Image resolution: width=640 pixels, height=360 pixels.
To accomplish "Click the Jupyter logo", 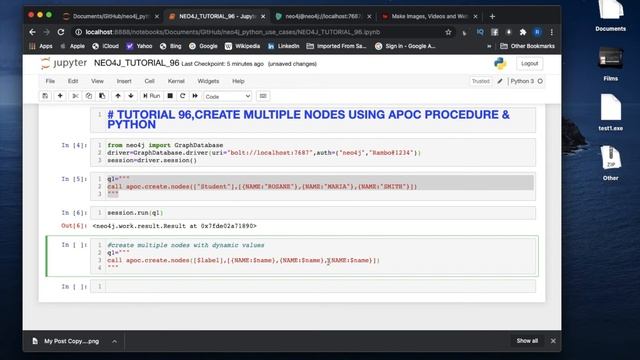I will pyautogui.click(x=64, y=63).
